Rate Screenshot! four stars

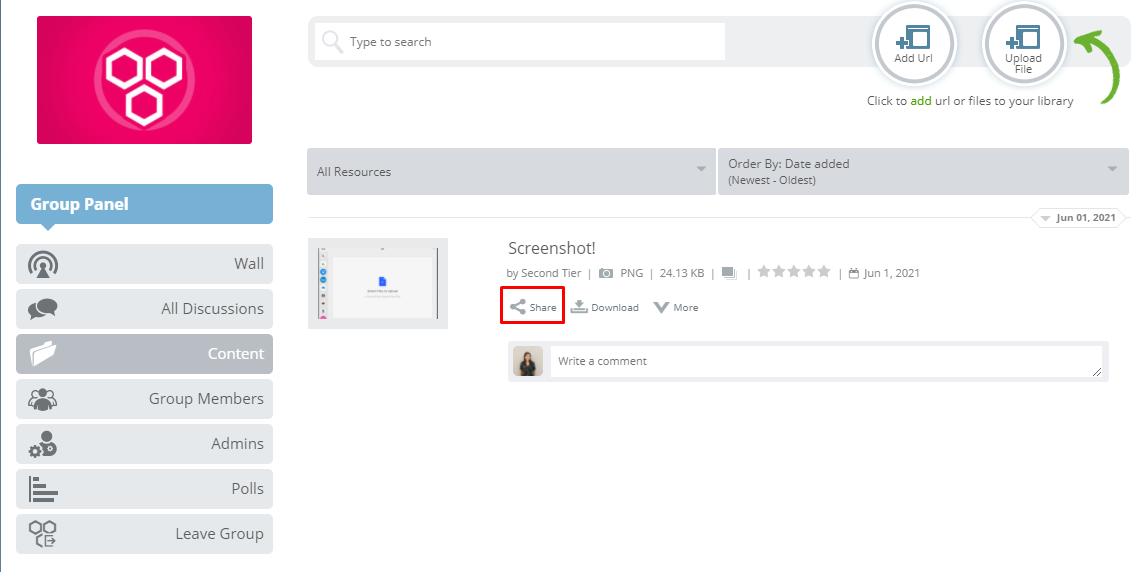pyautogui.click(x=808, y=272)
